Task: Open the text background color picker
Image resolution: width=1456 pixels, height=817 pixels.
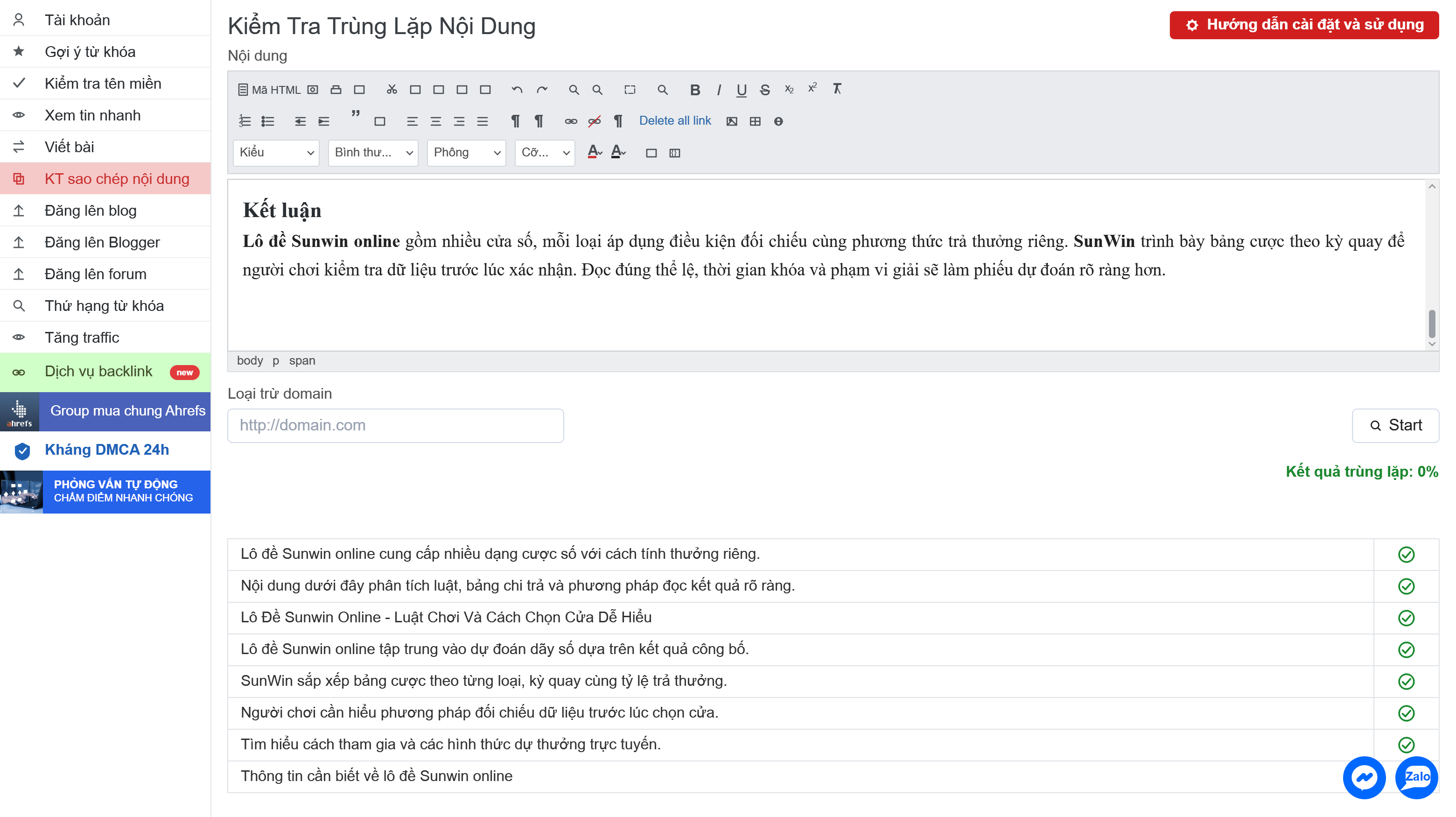Action: 618,152
